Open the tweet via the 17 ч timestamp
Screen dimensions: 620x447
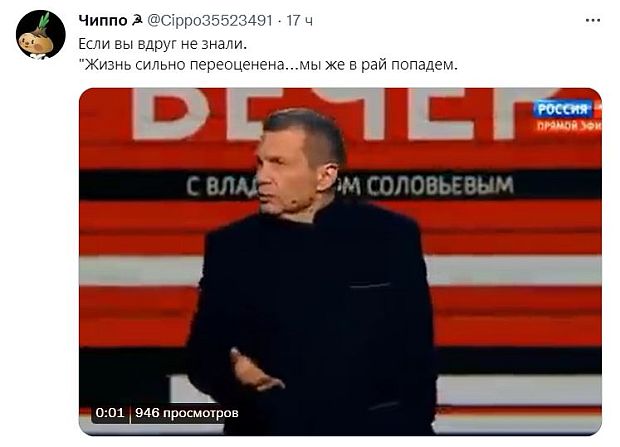[x=299, y=20]
